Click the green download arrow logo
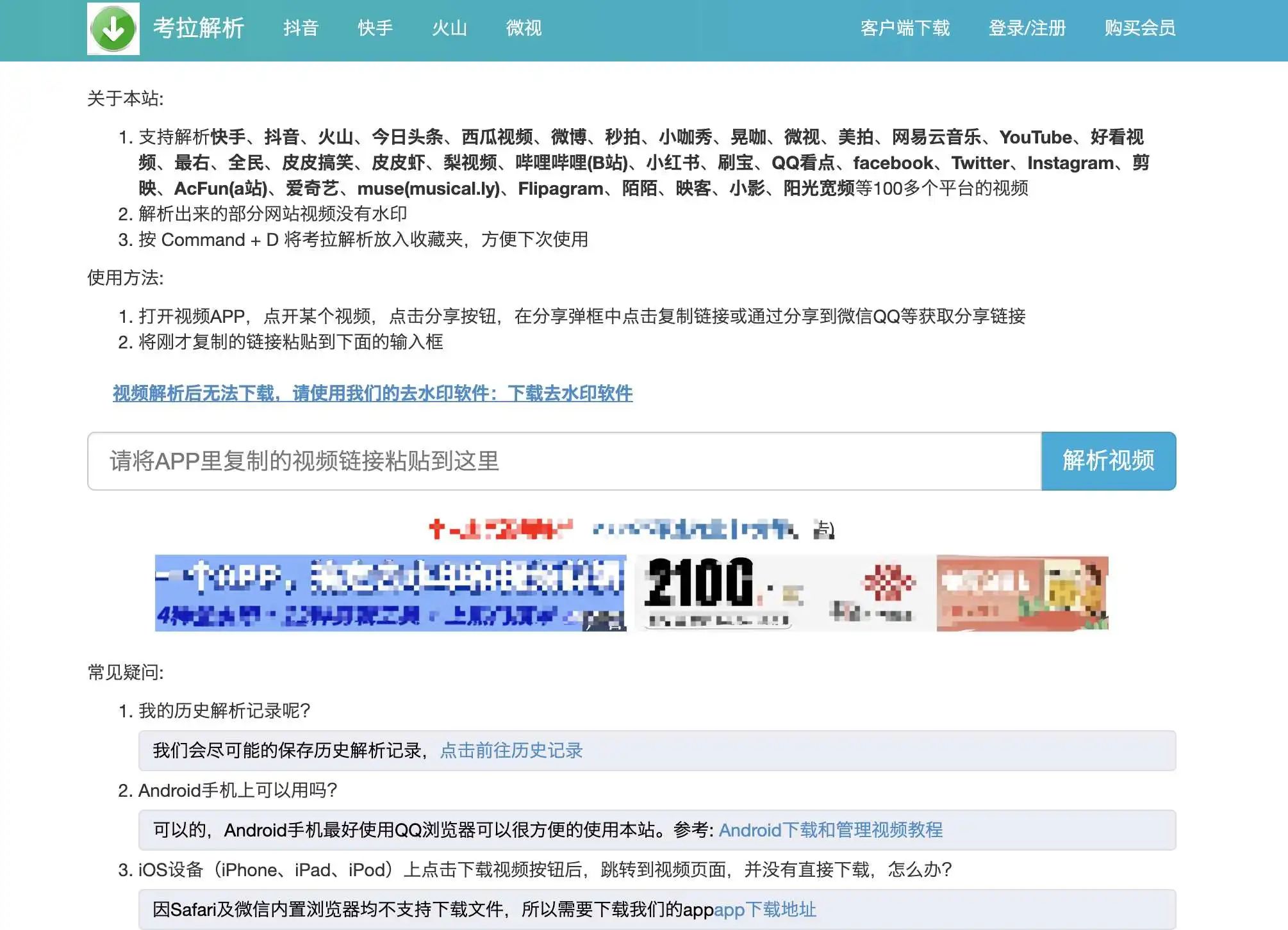Image resolution: width=1288 pixels, height=930 pixels. click(113, 29)
